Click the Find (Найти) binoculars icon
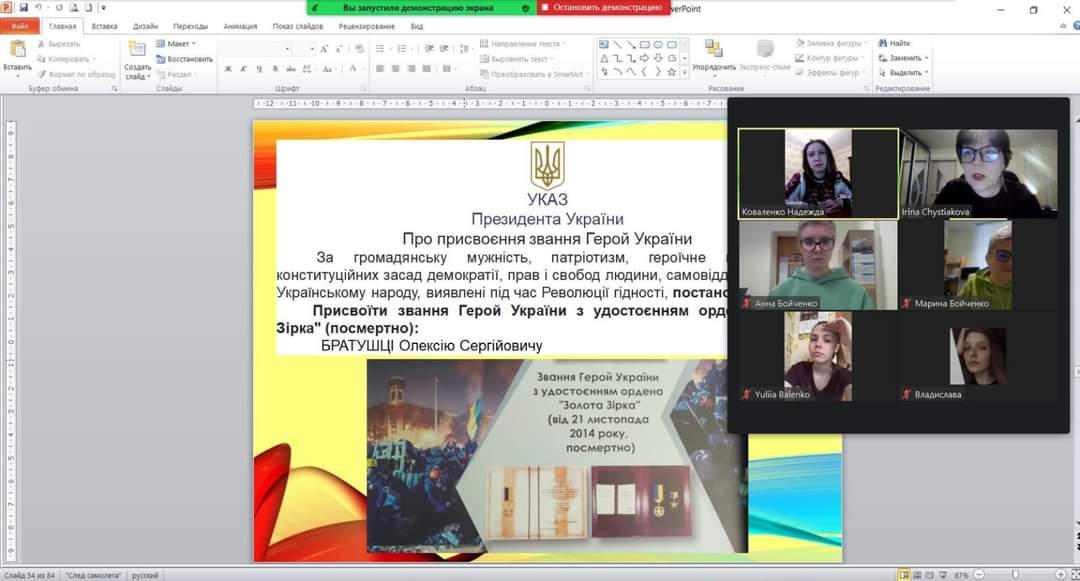The height and width of the screenshot is (581, 1080). click(x=883, y=43)
